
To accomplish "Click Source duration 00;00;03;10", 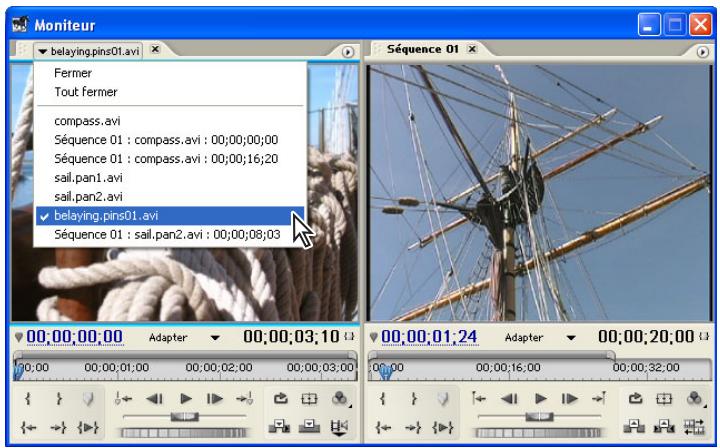I will pos(291,337).
